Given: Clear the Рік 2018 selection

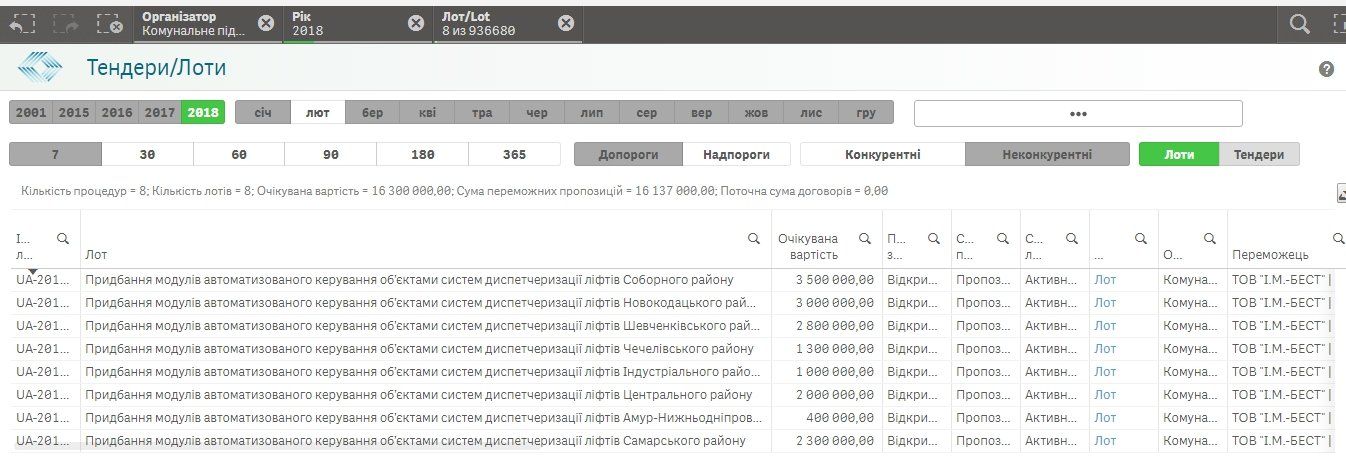Looking at the screenshot, I should click(416, 23).
